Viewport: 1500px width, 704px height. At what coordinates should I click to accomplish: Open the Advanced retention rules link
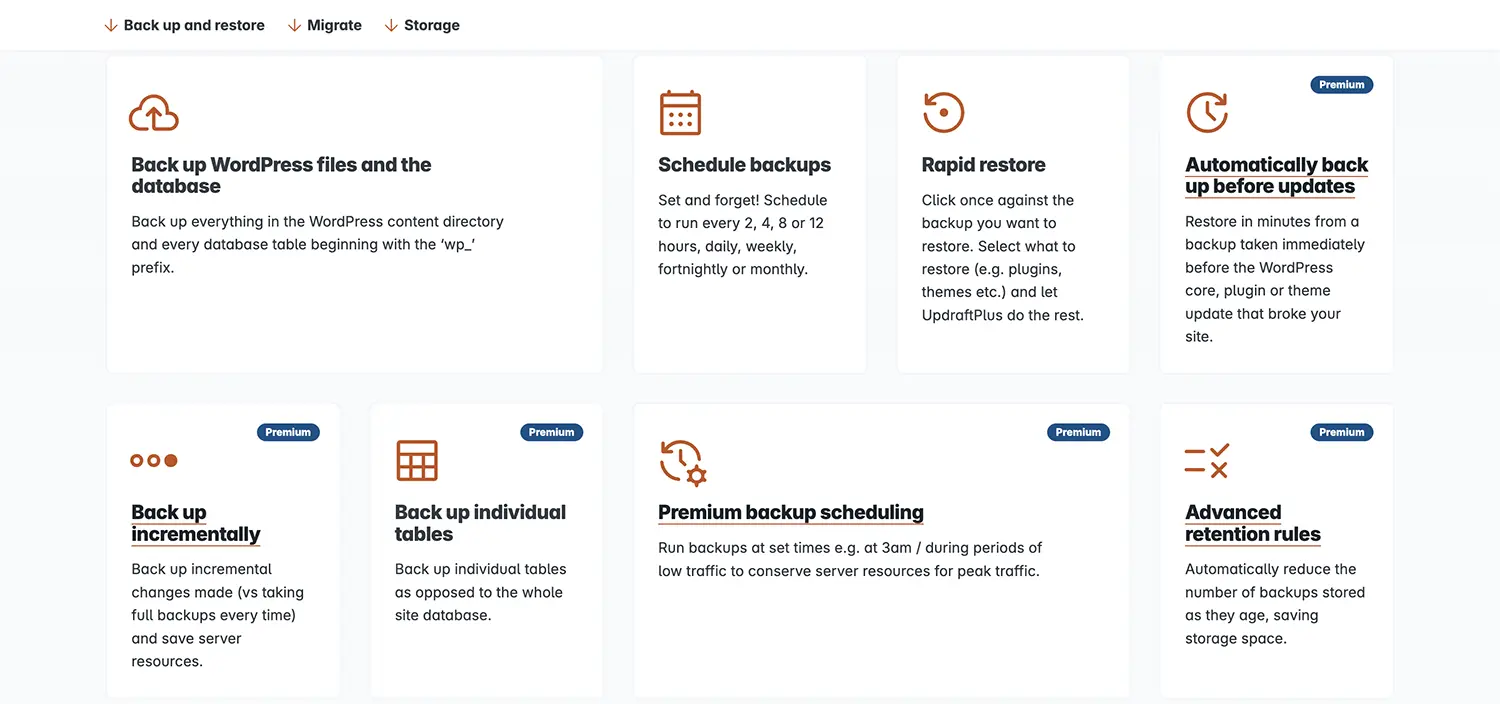click(x=1252, y=523)
